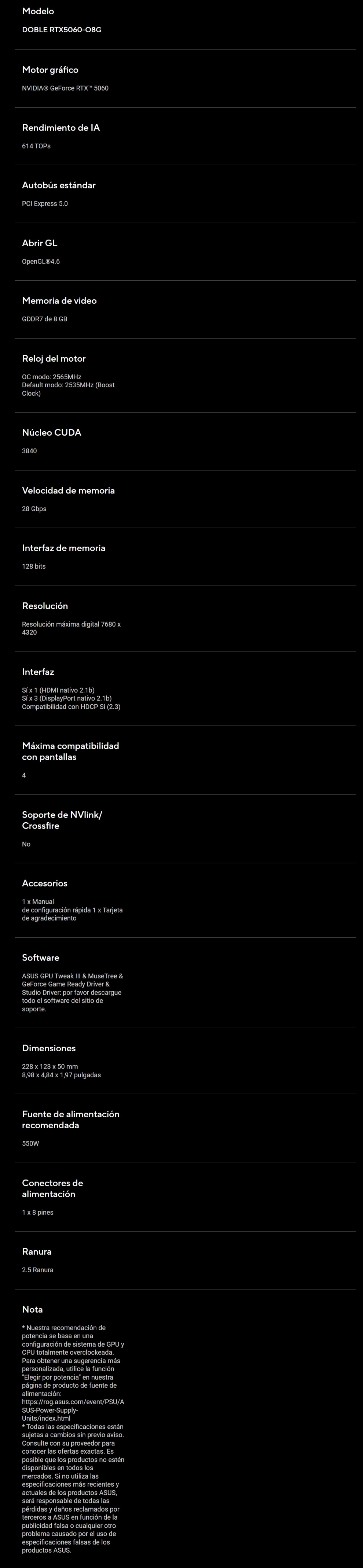Select the "Motor gráfico" heading
363x1568 pixels.
click(50, 70)
